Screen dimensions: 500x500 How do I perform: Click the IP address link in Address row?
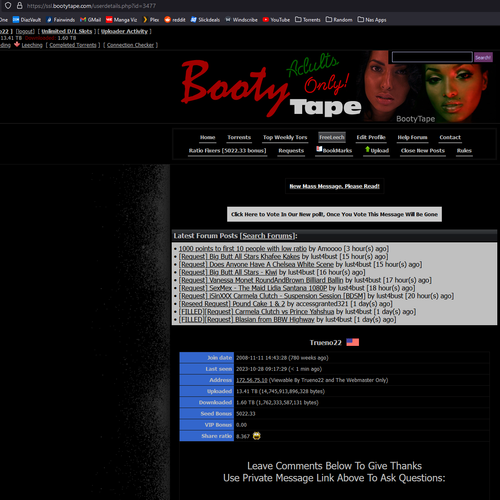pos(252,380)
